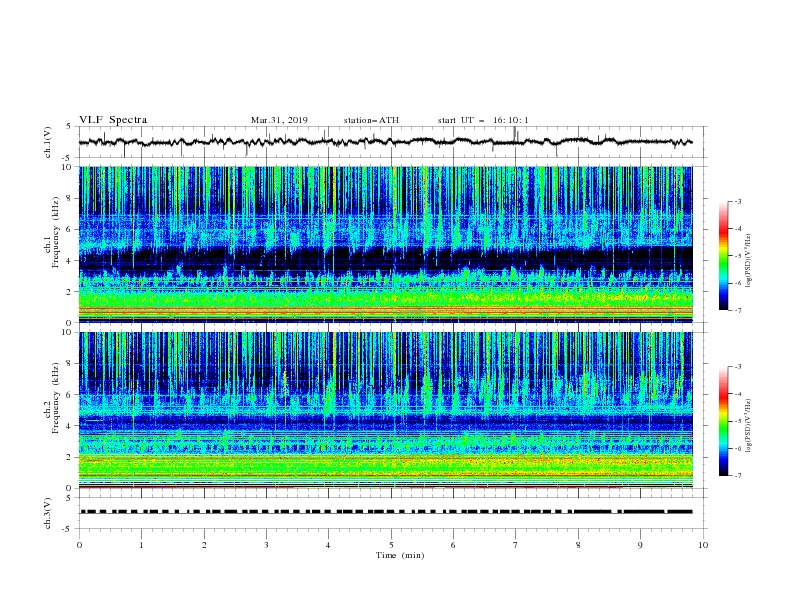The image size is (792, 612).
Task: Click the "-4" tick on the ch.2 colorbar
Action: tap(737, 394)
